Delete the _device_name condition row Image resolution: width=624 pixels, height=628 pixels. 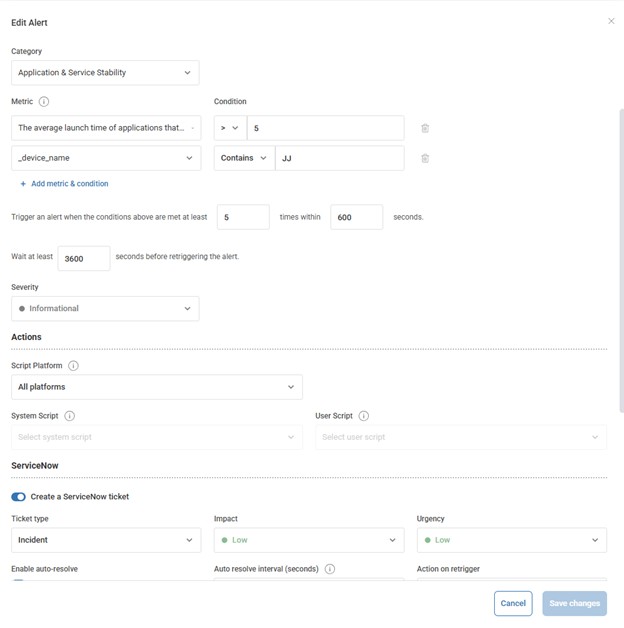pyautogui.click(x=425, y=158)
